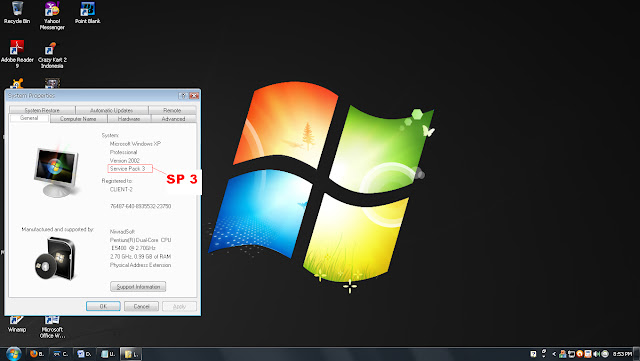Viewport: 640px width, 361px height.
Task: Open the volume speaker tray icon
Action: pyautogui.click(x=596, y=354)
